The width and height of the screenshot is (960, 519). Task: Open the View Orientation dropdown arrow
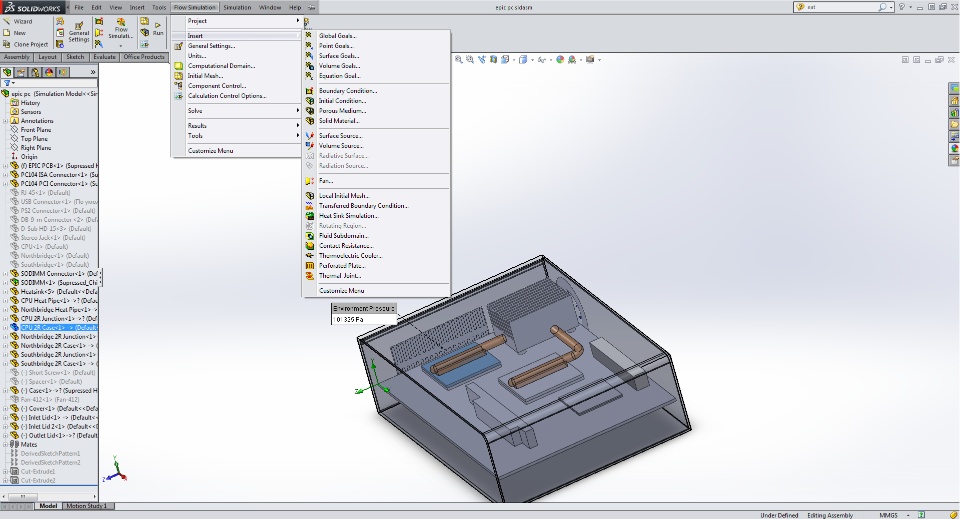(x=513, y=60)
